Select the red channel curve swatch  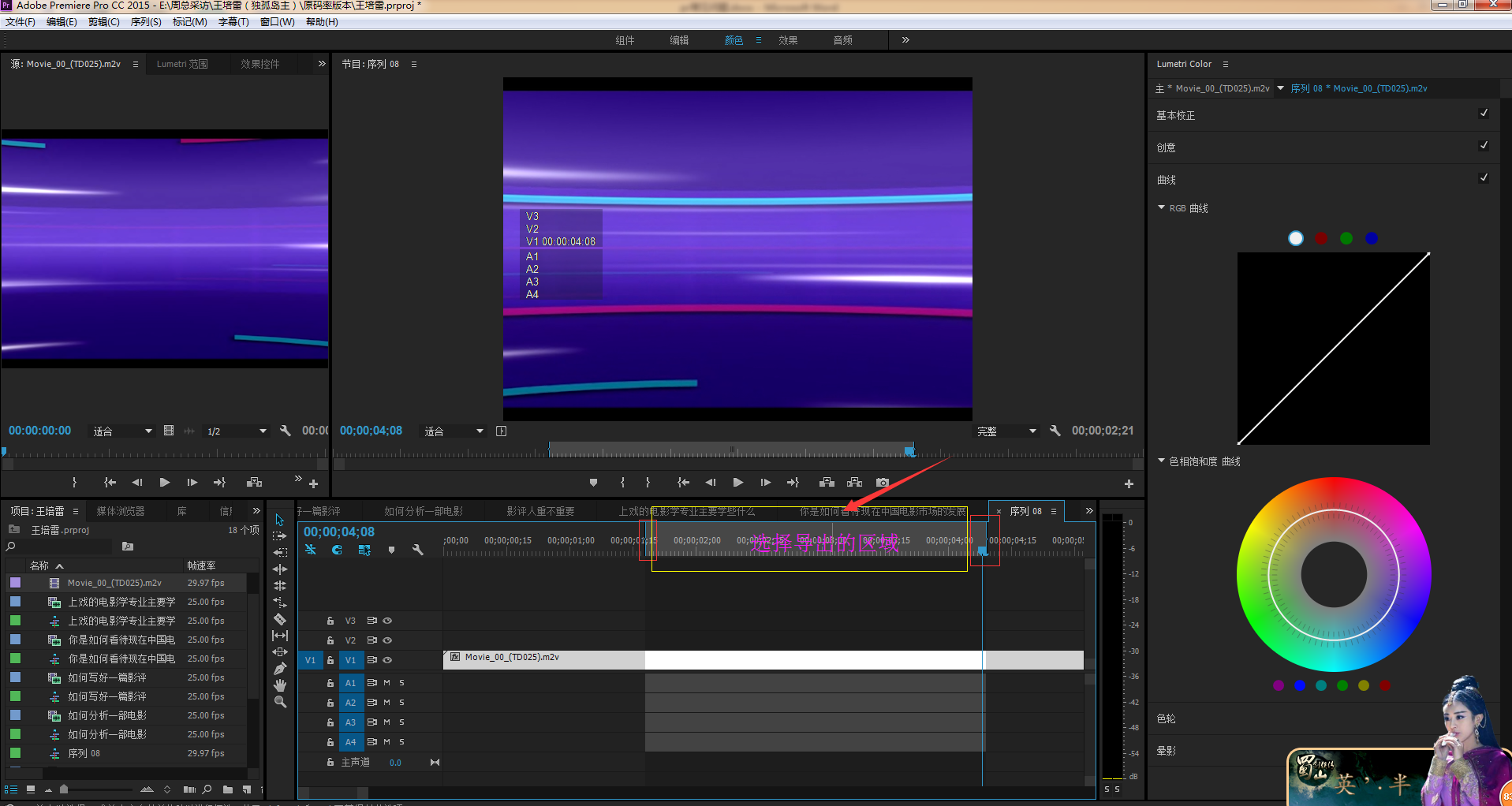tap(1321, 238)
